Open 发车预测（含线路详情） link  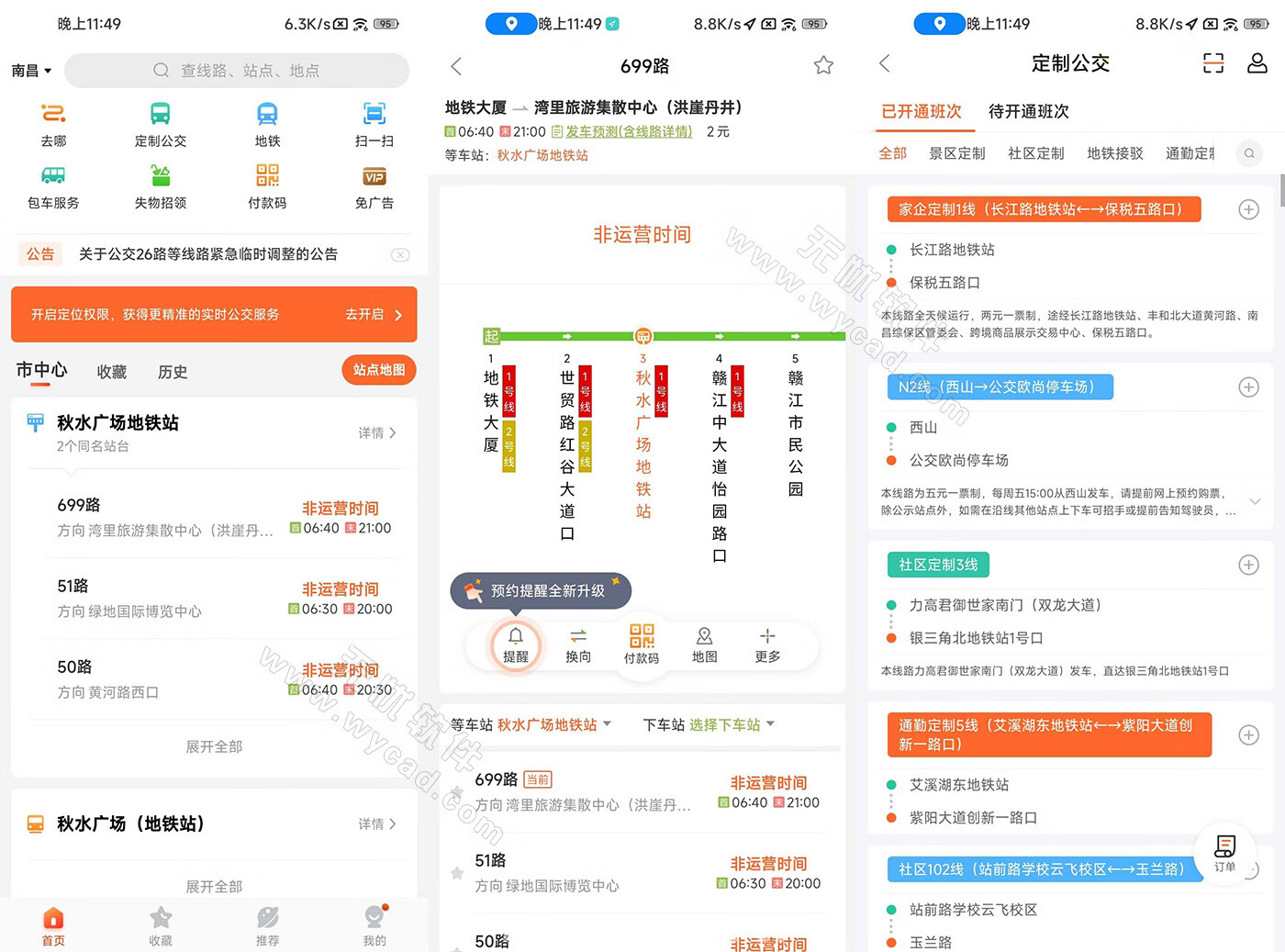coord(635,130)
